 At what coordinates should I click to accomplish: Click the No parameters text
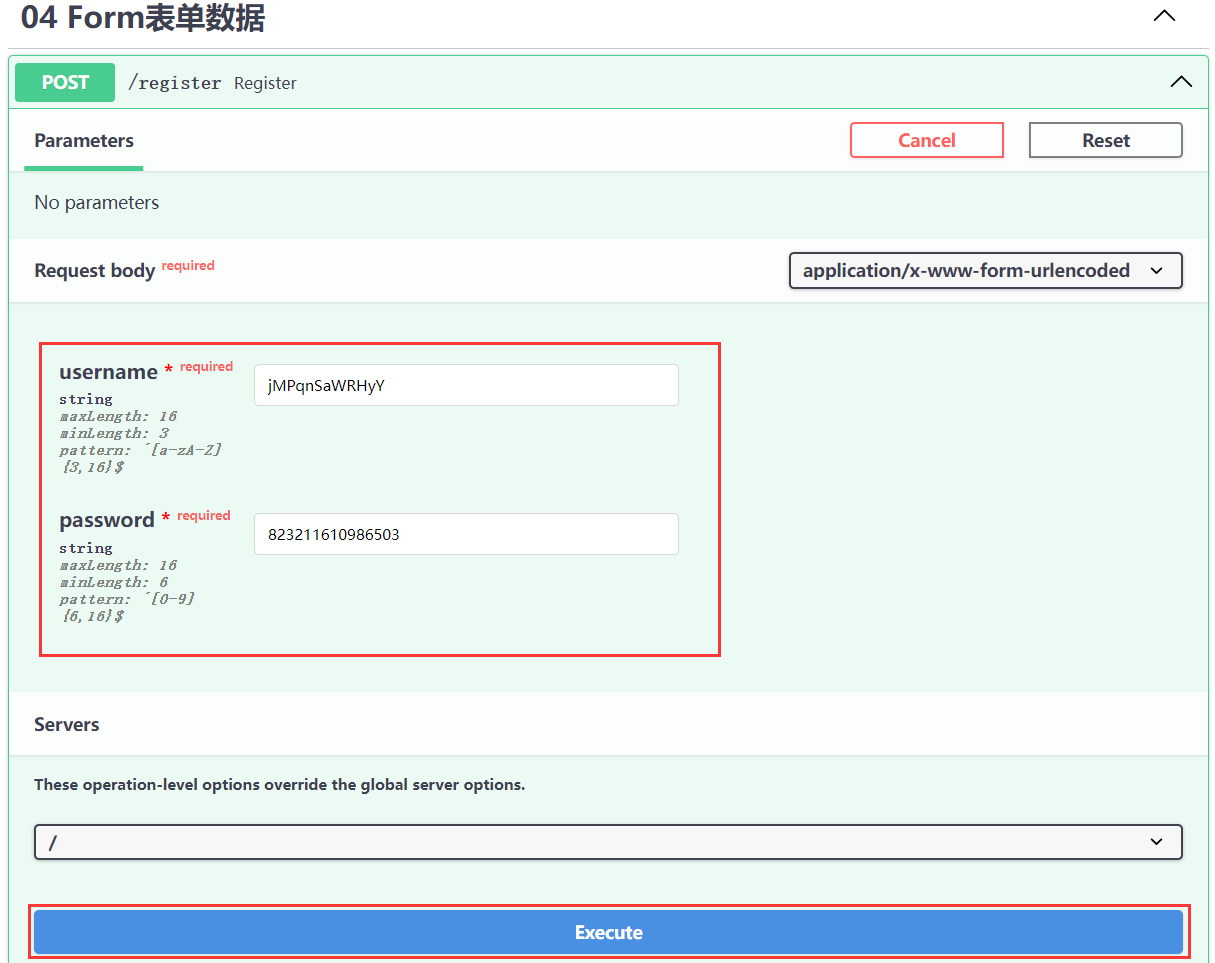[x=97, y=202]
